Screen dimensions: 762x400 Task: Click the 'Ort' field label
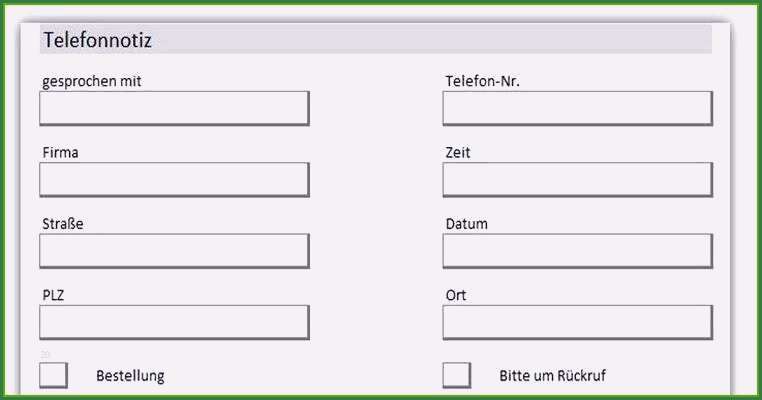click(x=456, y=296)
